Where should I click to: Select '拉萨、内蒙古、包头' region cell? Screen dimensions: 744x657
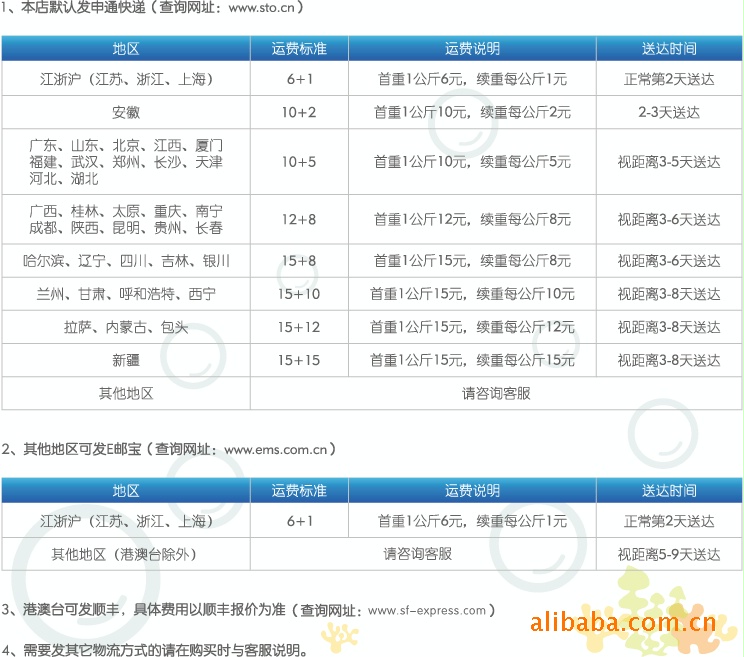(126, 327)
